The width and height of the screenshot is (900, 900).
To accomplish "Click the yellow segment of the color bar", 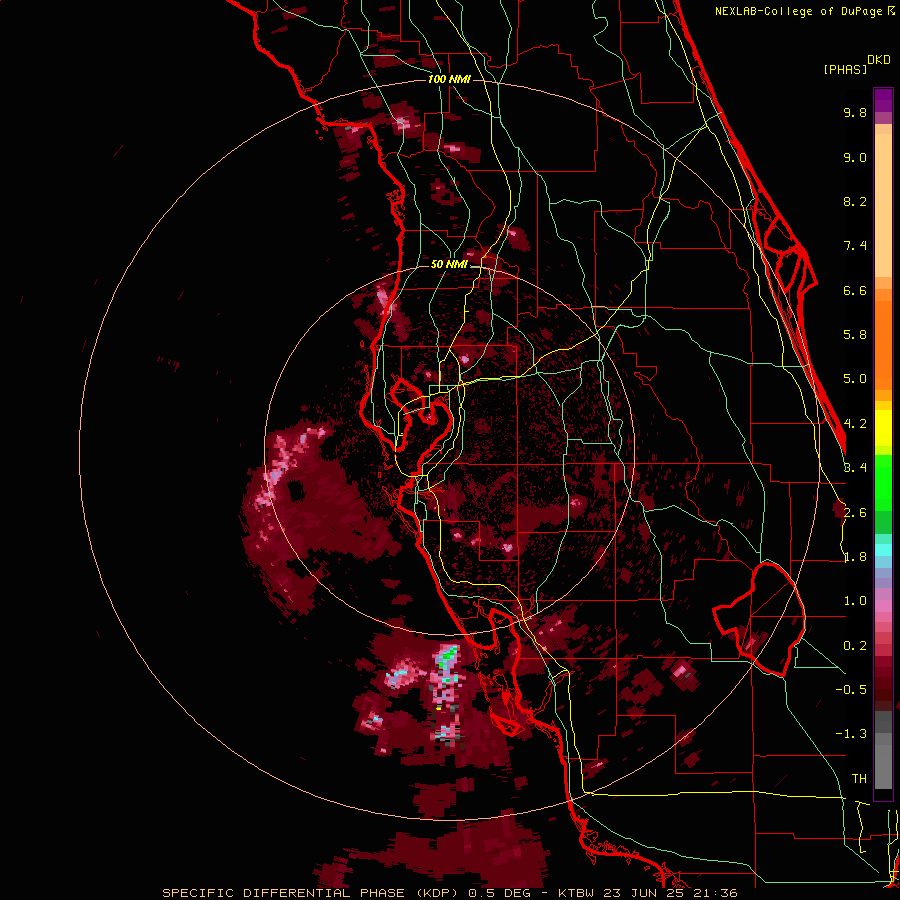I will [x=883, y=428].
